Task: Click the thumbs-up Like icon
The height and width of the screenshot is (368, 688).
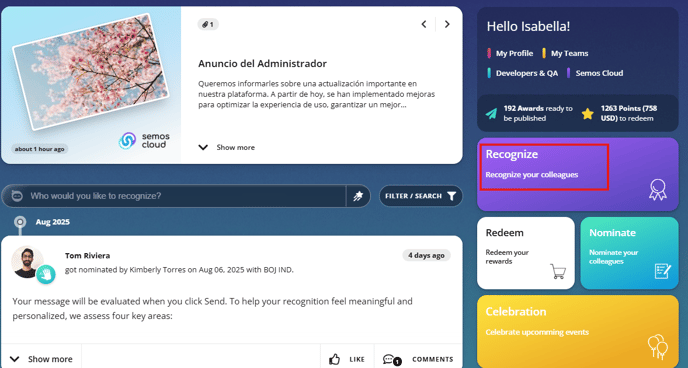Action: click(x=335, y=359)
